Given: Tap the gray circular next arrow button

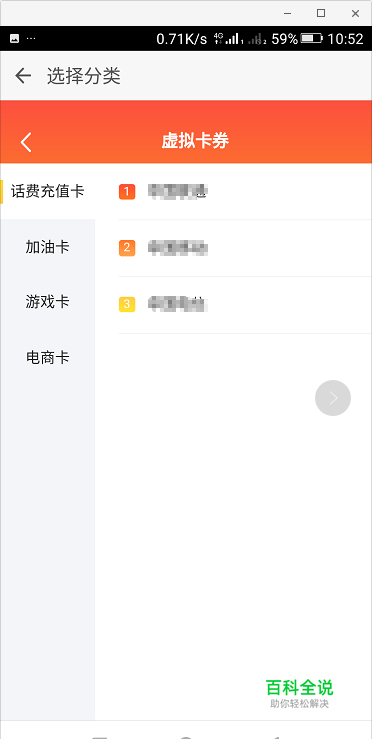Looking at the screenshot, I should tap(333, 398).
